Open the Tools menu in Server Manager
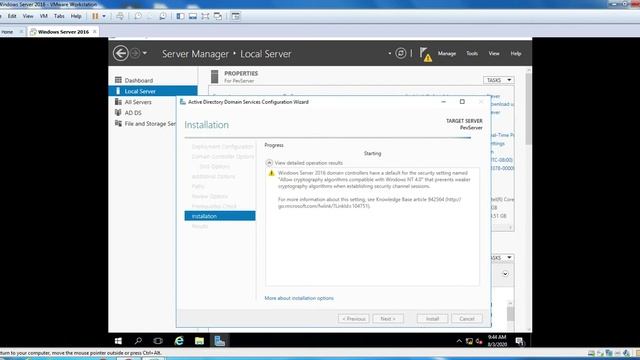The width and height of the screenshot is (640, 360). point(472,53)
